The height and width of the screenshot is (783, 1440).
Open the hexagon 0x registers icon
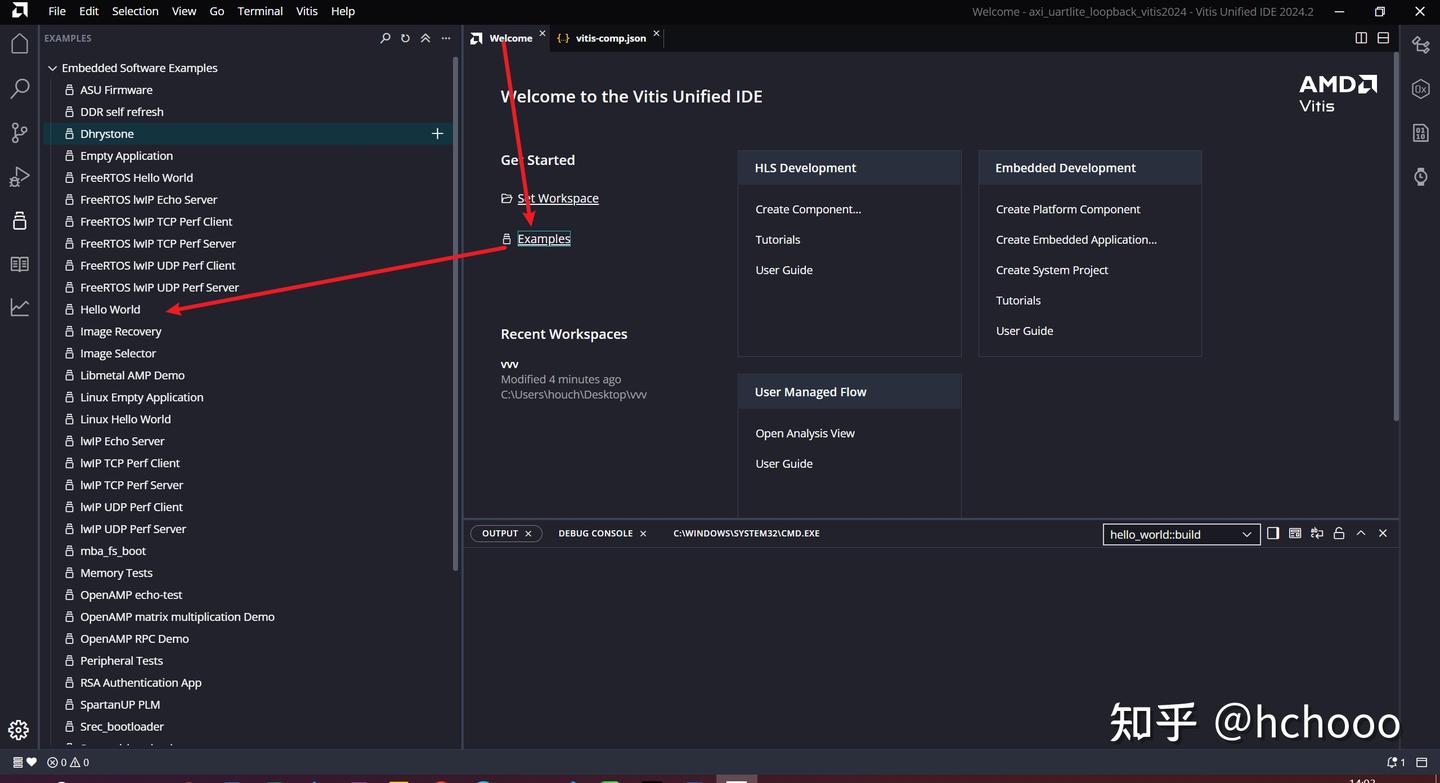pyautogui.click(x=1420, y=89)
